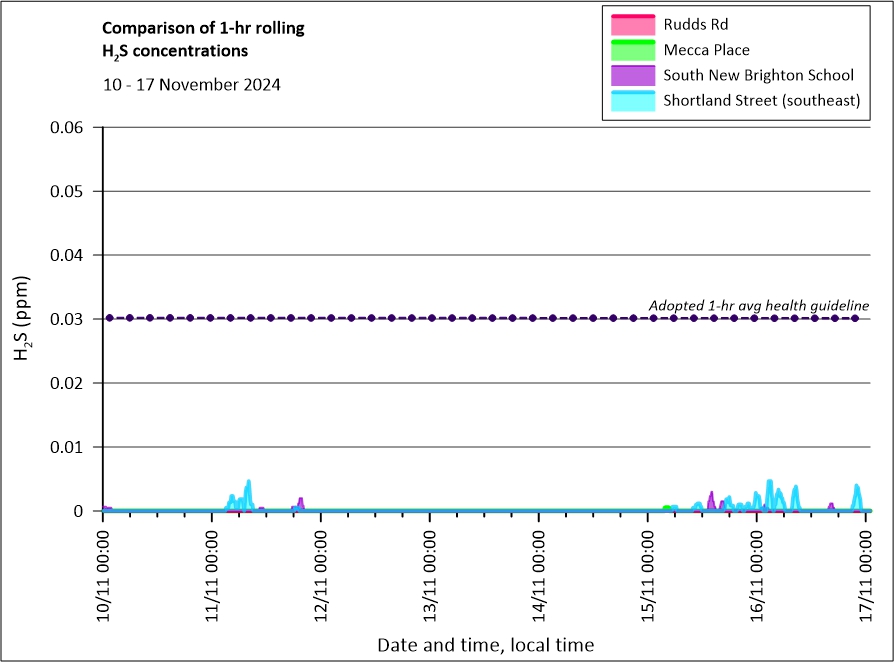This screenshot has width=894, height=662.
Task: Select the South New Brighton School legend label
Action: click(x=758, y=75)
